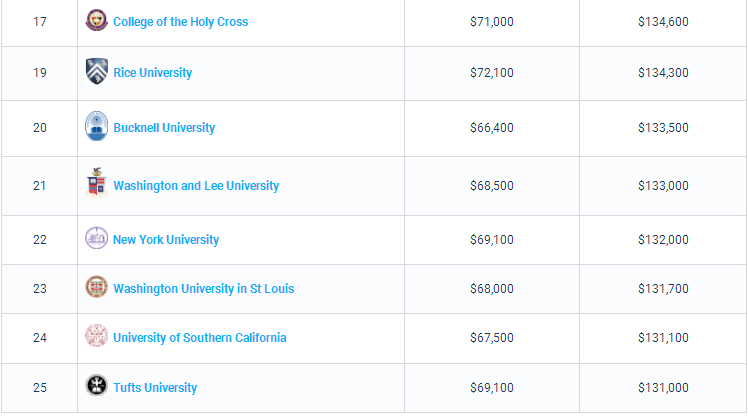Click the University of Southern California seal
The width and height of the screenshot is (748, 416).
(96, 337)
